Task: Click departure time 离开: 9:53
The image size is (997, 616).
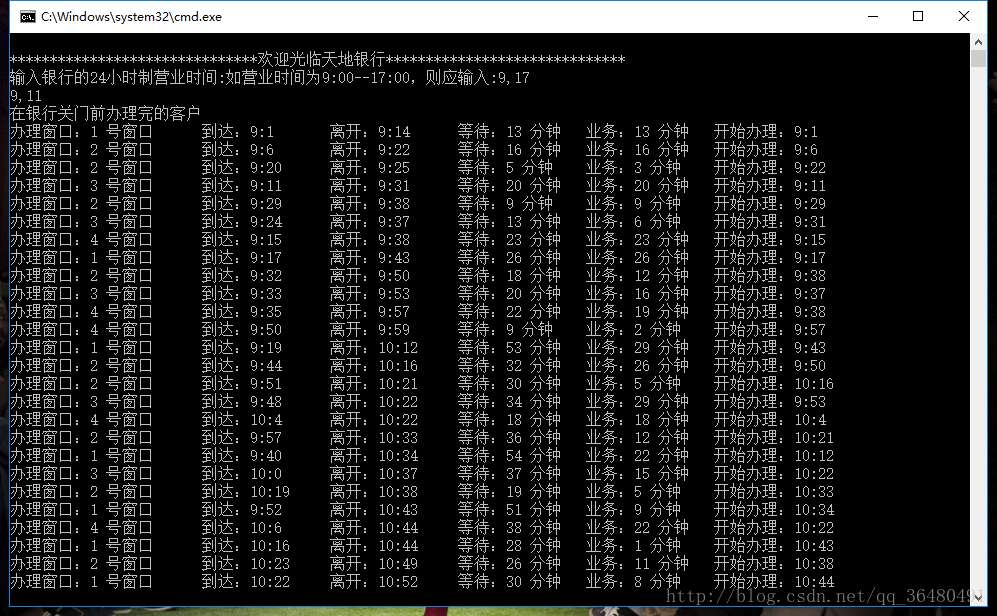Action: [370, 294]
